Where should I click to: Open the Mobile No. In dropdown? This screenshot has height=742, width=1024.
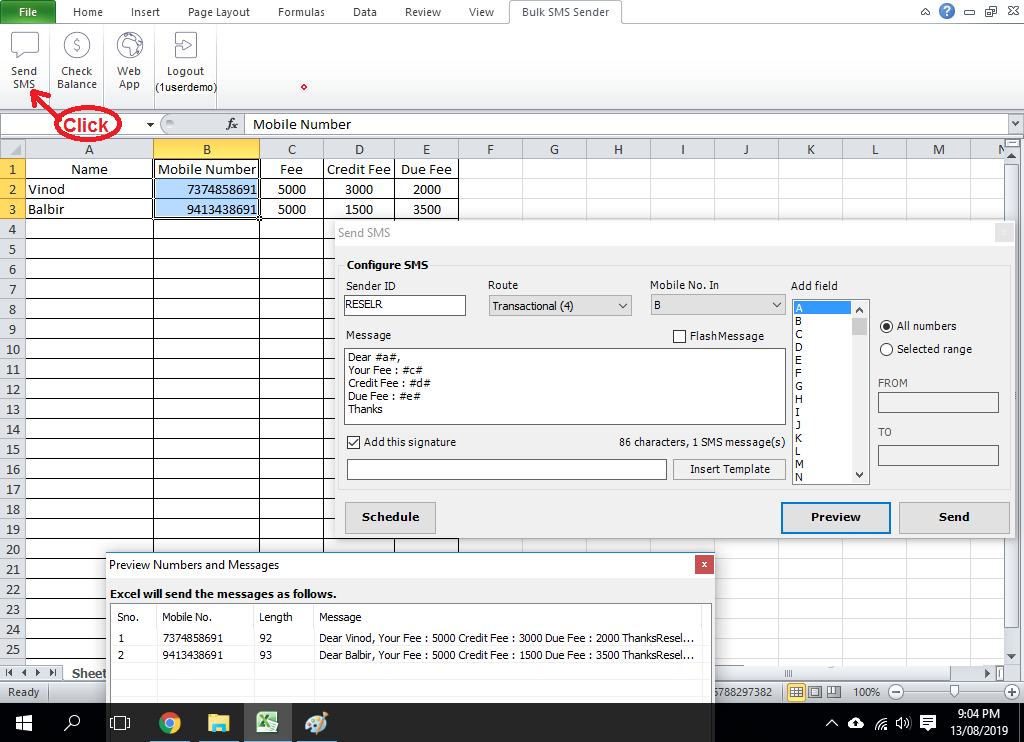[x=717, y=305]
